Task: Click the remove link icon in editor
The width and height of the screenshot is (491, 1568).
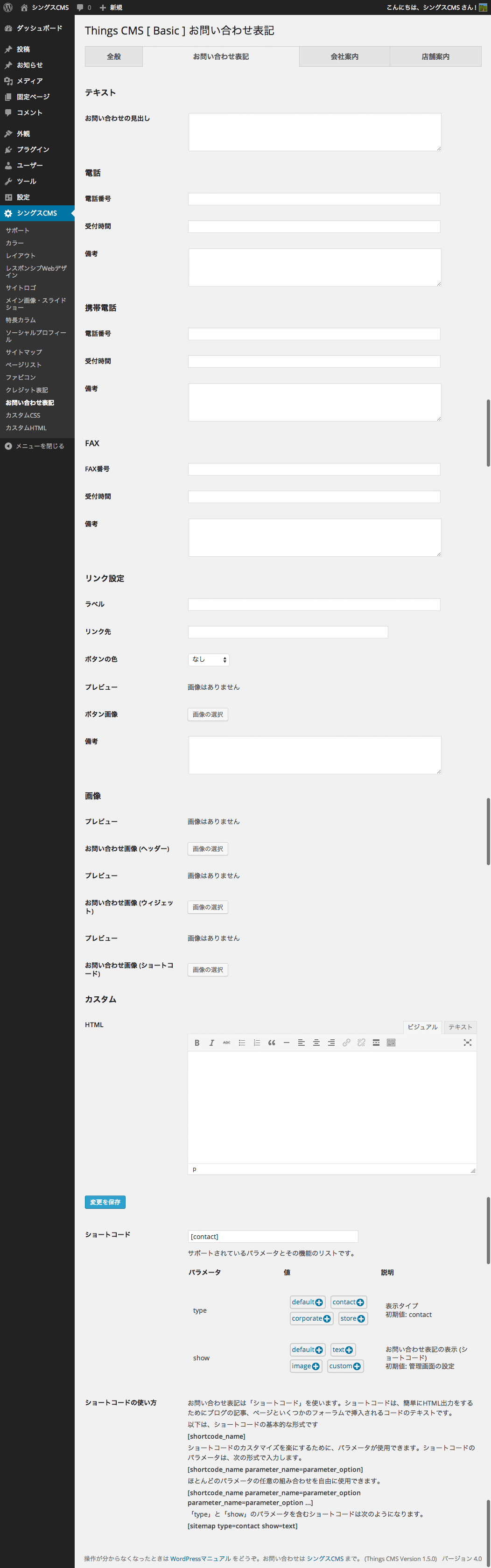Action: [x=361, y=1043]
